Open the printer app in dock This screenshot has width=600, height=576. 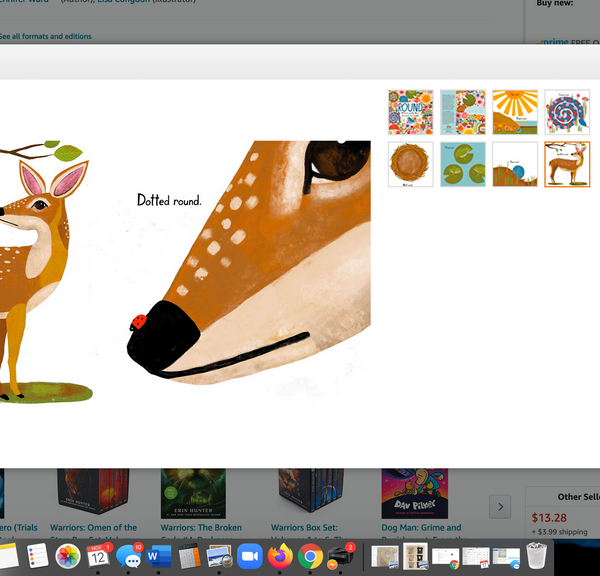click(340, 556)
